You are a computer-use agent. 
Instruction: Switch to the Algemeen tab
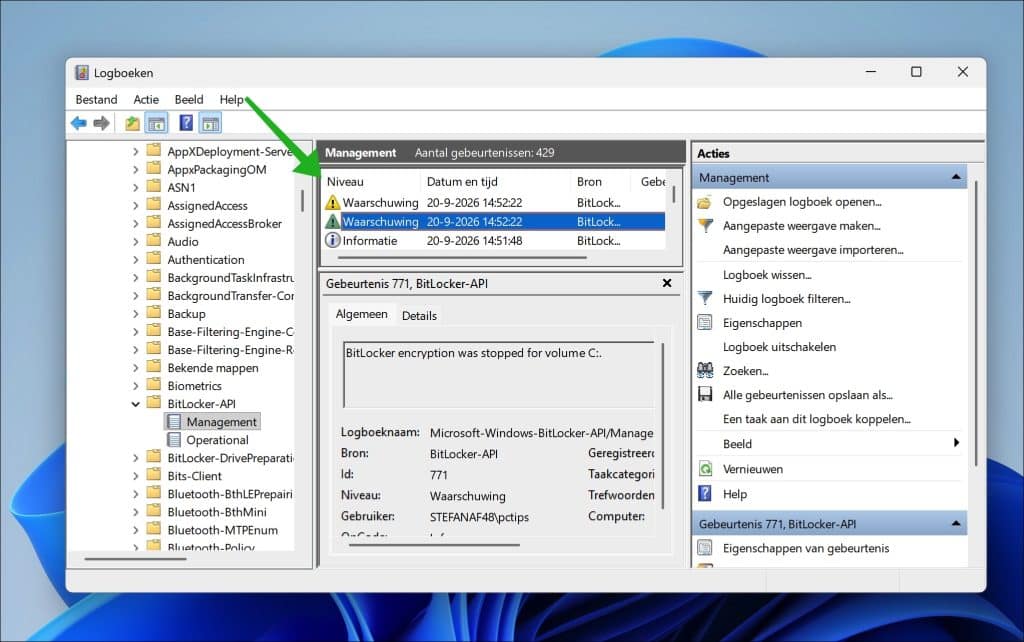click(x=361, y=314)
